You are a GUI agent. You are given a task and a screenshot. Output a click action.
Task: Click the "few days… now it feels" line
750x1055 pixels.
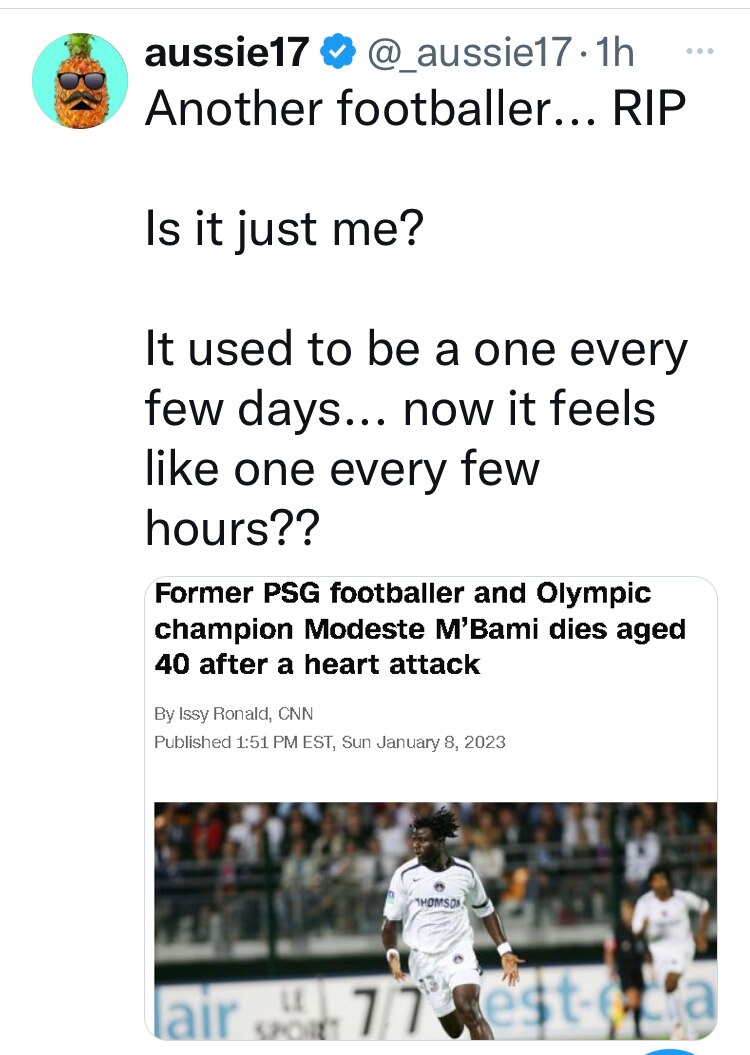click(400, 411)
